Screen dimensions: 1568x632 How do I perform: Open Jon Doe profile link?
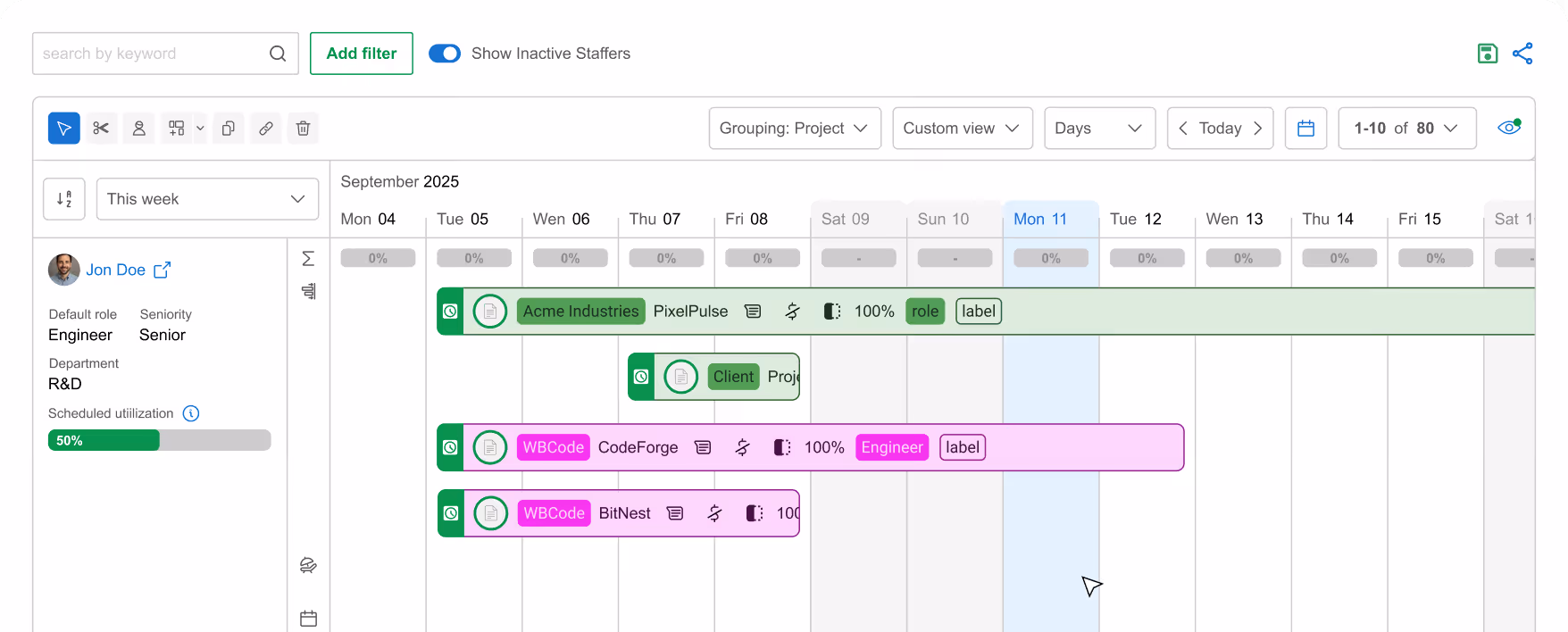tap(115, 270)
